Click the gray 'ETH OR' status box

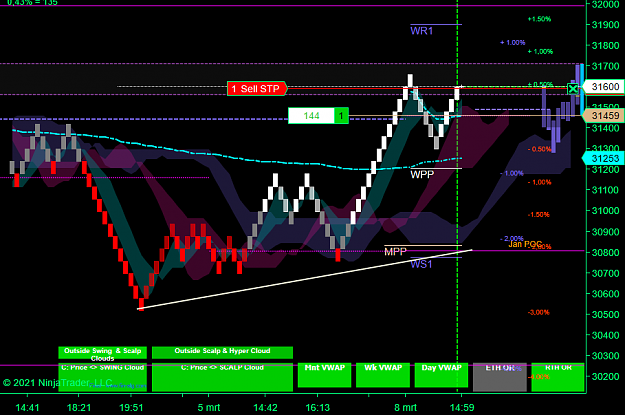coord(500,377)
